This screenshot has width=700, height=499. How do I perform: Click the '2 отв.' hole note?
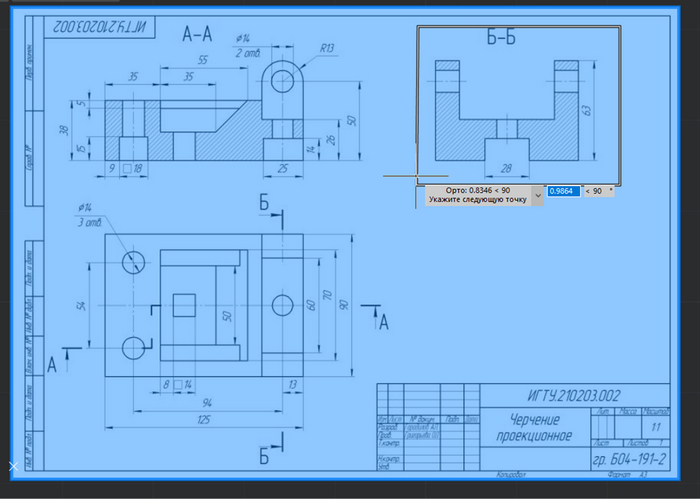point(248,53)
